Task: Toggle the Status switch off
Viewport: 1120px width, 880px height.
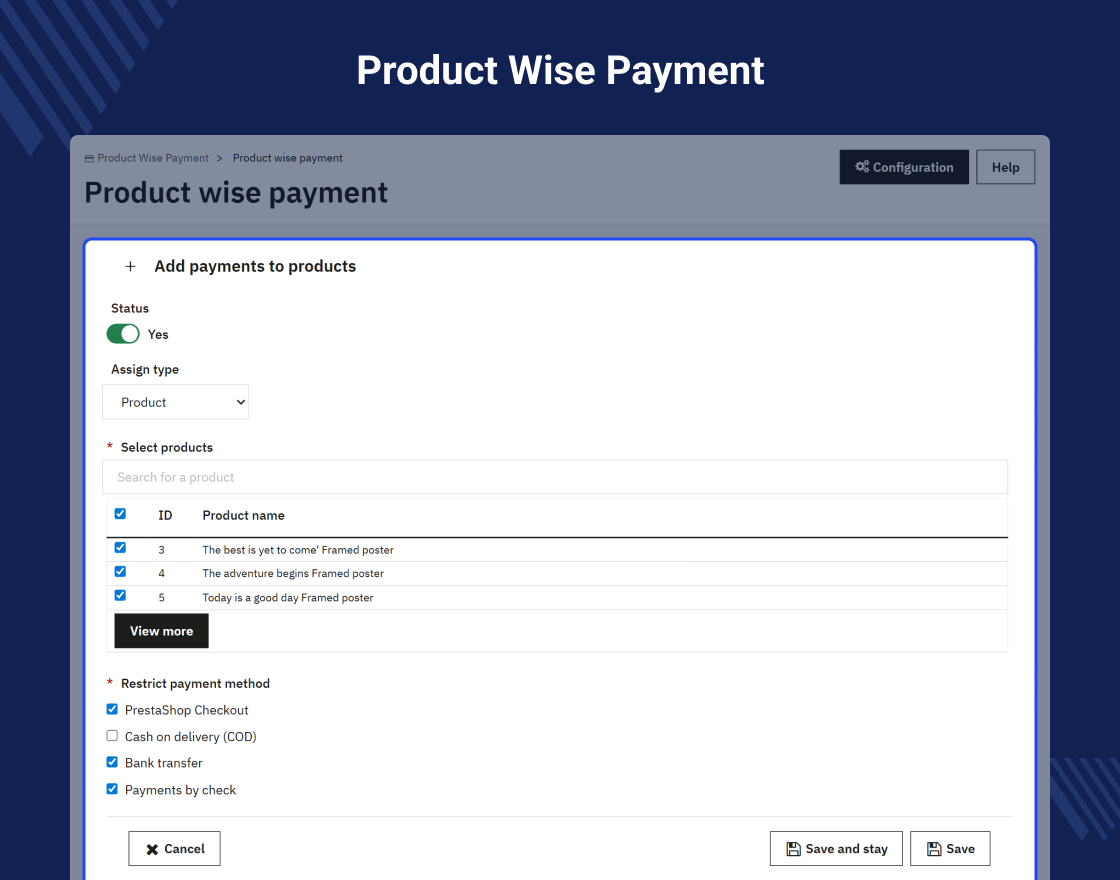Action: 123,334
